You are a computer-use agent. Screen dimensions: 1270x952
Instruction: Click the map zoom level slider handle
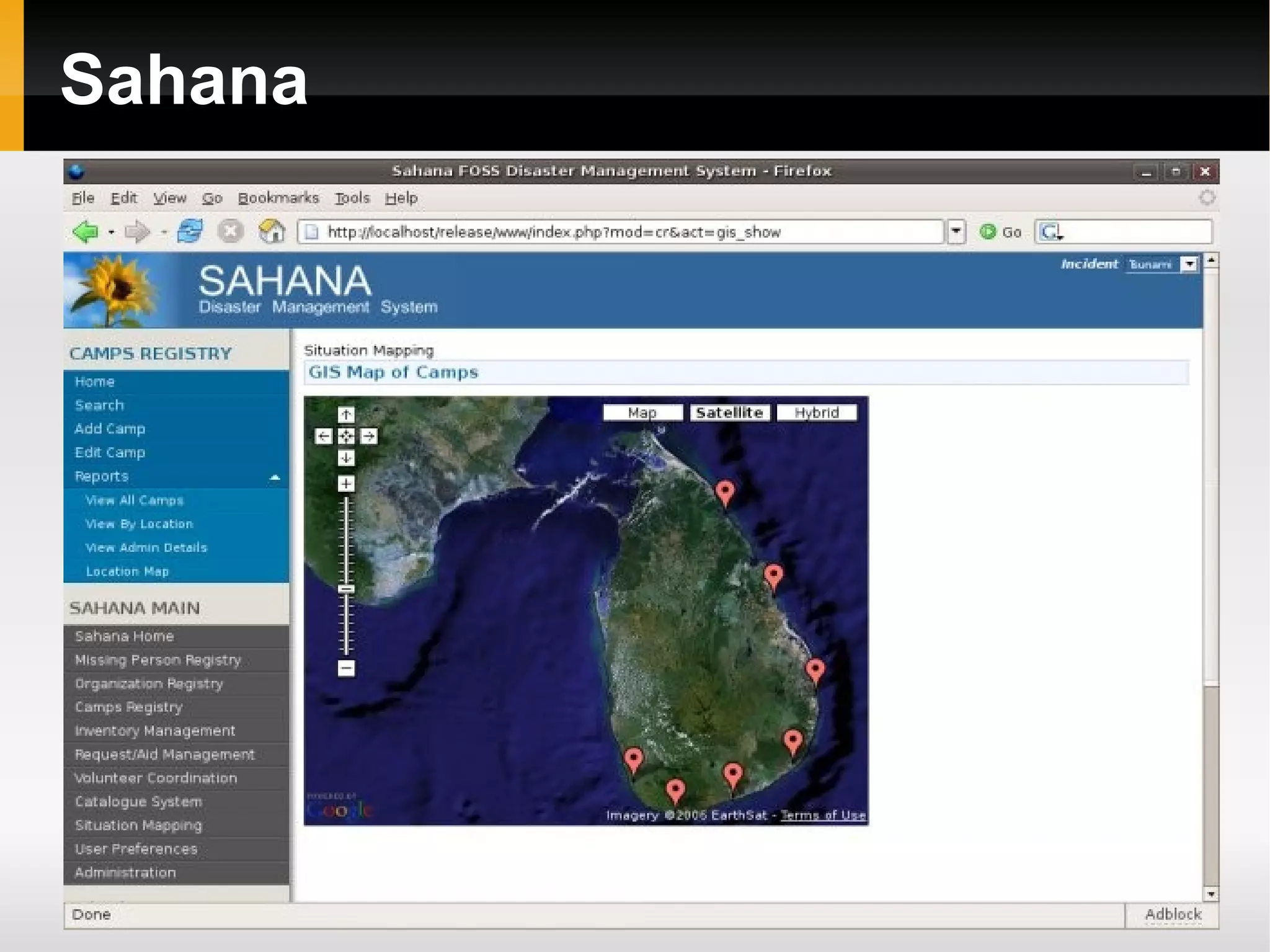pos(346,589)
